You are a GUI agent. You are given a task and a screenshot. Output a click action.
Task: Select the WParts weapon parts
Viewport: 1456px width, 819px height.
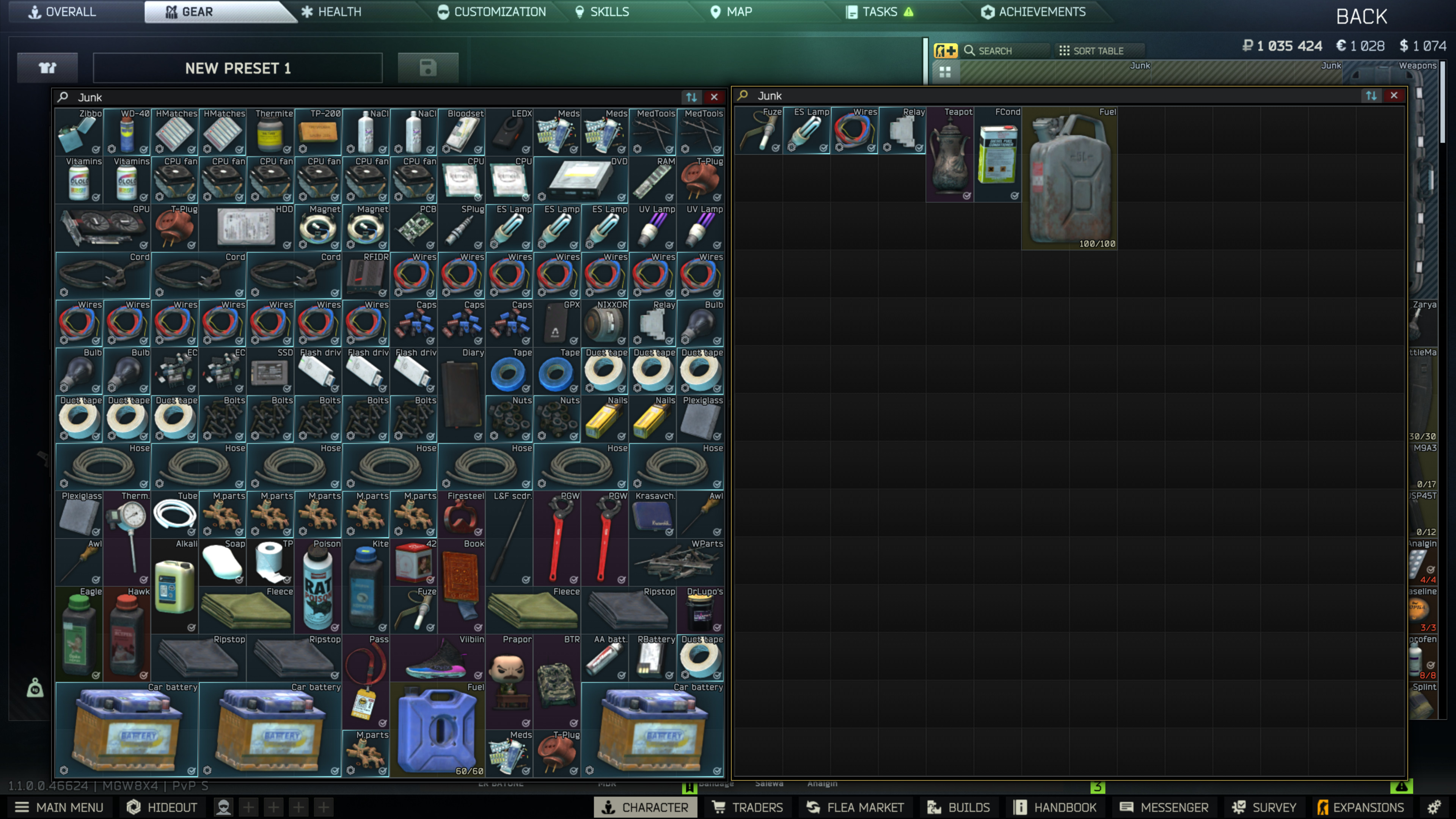(677, 562)
